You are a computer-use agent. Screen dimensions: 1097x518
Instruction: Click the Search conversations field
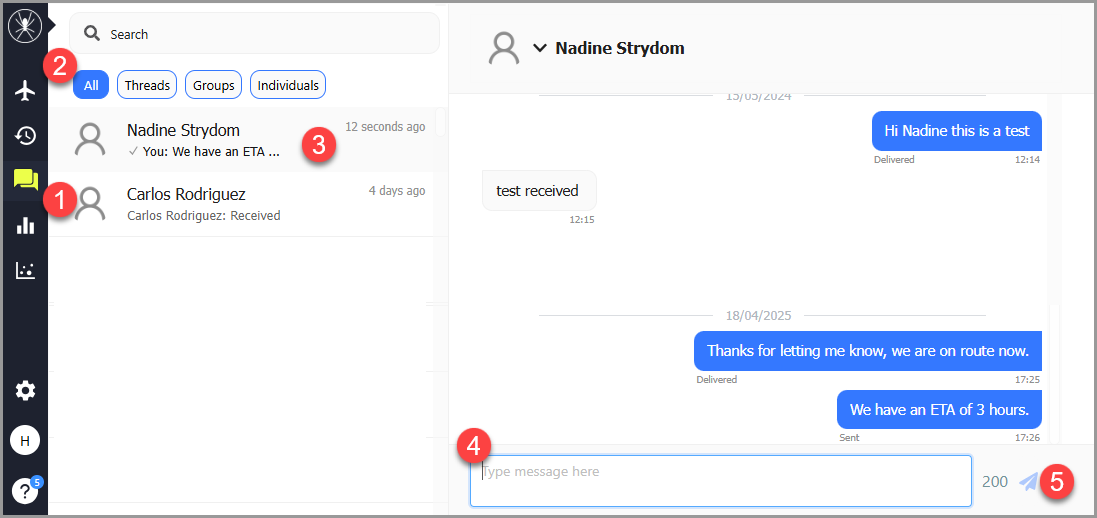click(x=260, y=34)
